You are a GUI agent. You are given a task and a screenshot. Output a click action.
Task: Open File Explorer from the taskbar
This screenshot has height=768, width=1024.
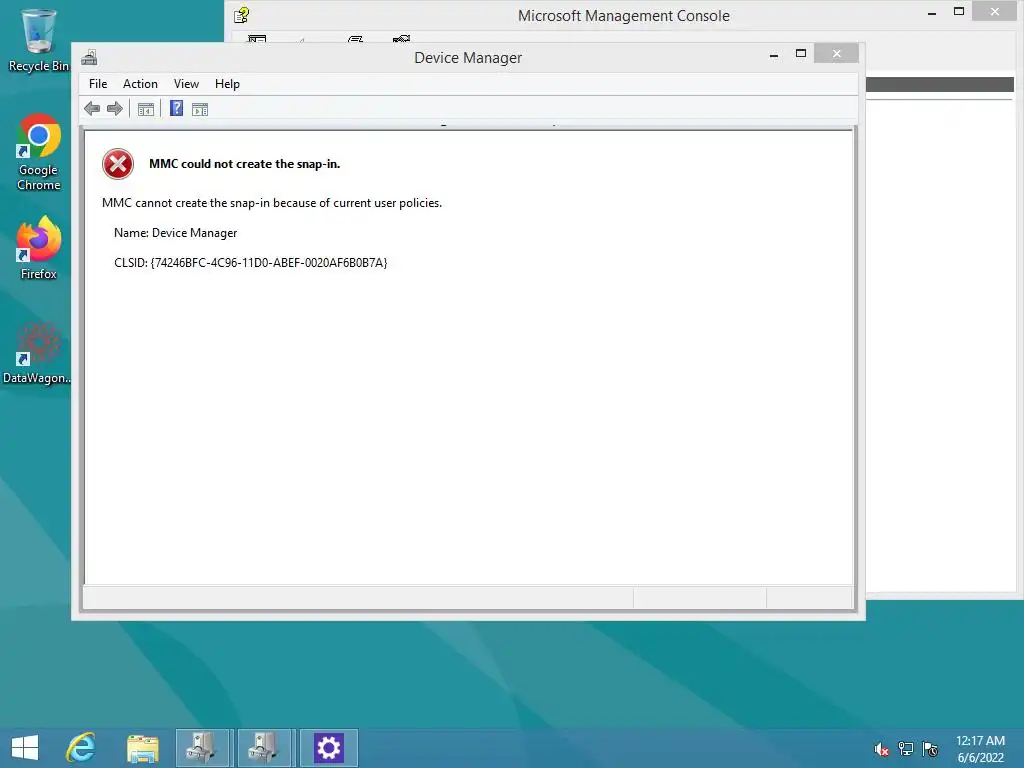[142, 748]
